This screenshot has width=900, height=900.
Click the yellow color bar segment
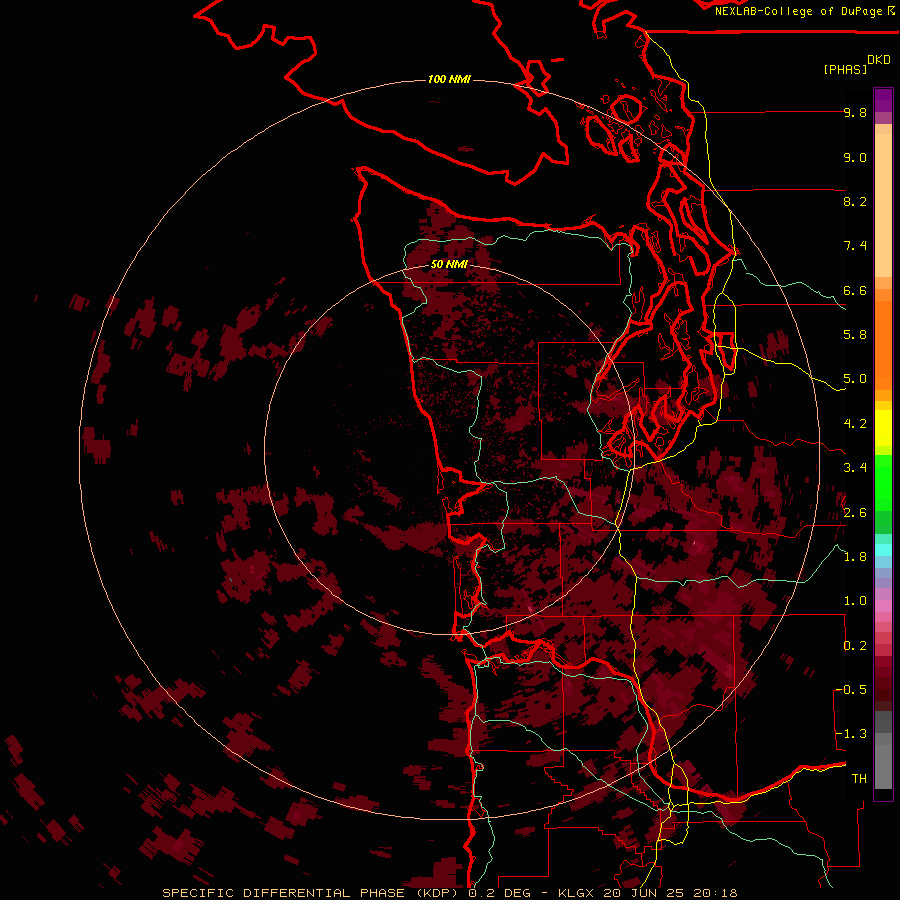[x=883, y=428]
